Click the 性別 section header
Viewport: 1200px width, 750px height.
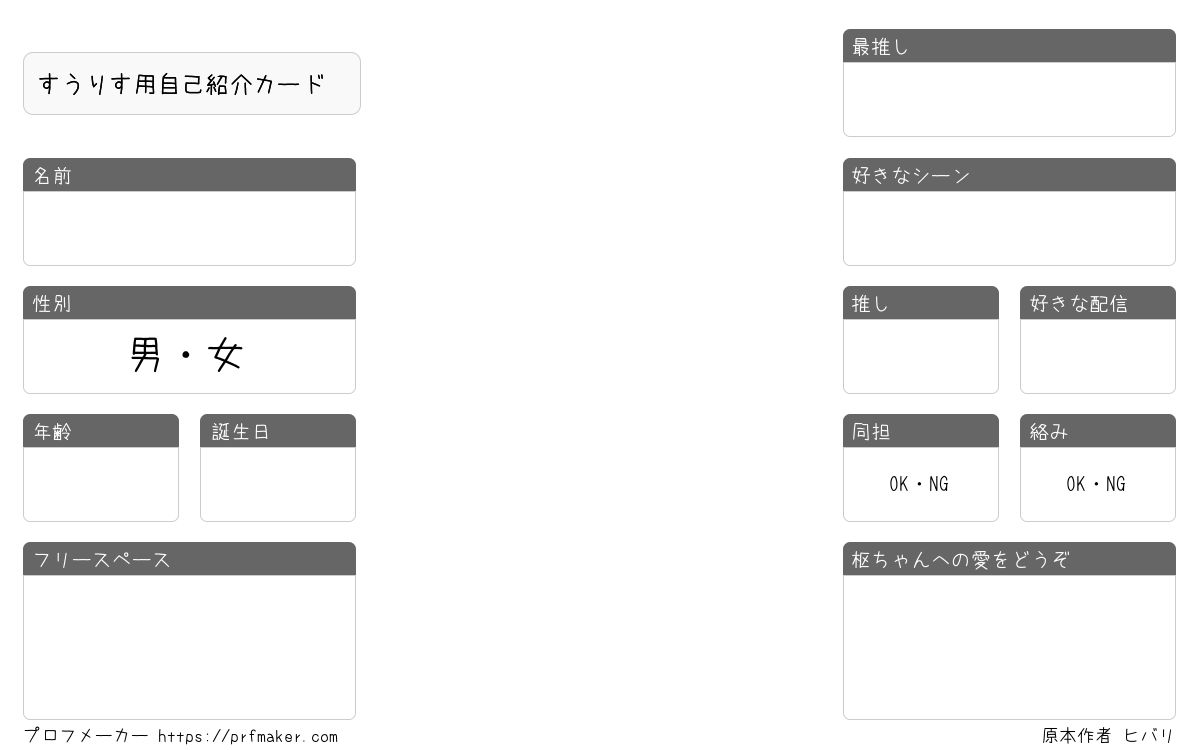pos(189,303)
